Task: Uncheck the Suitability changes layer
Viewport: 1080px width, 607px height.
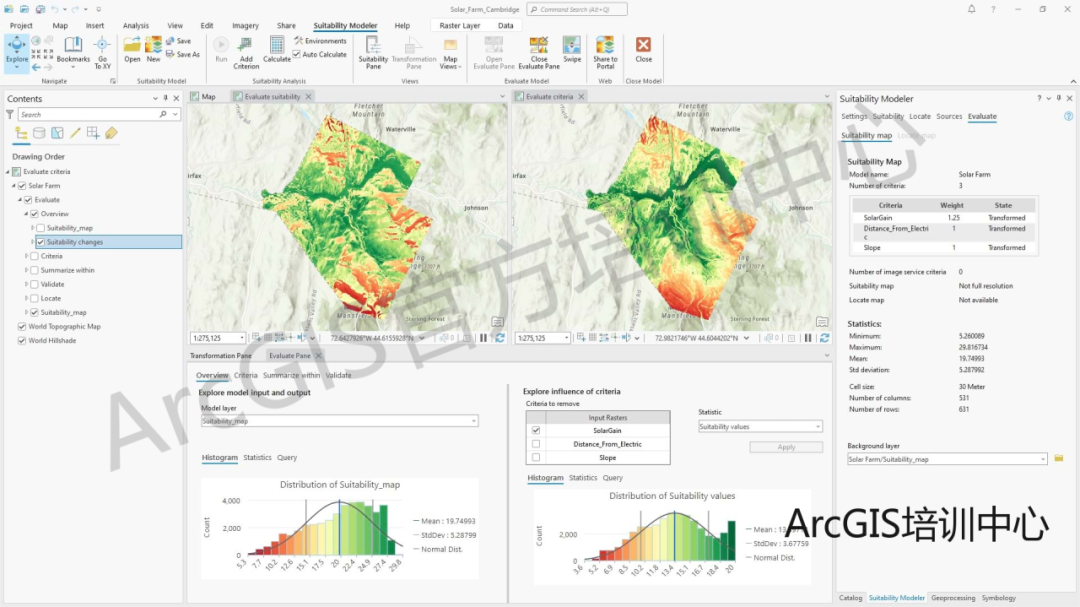Action: click(x=41, y=242)
